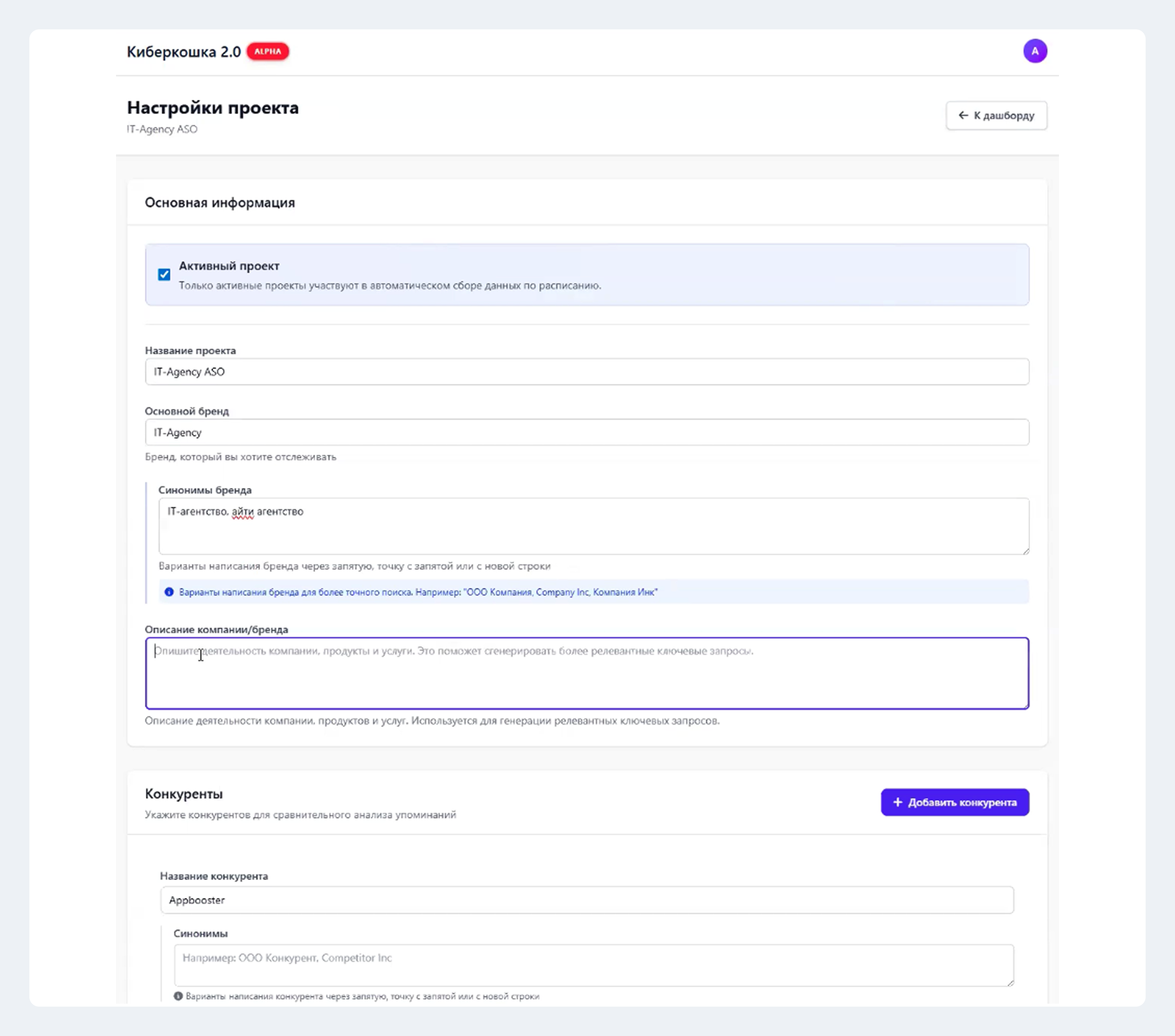
Task: Go back via К дашборду button
Action: tap(996, 116)
